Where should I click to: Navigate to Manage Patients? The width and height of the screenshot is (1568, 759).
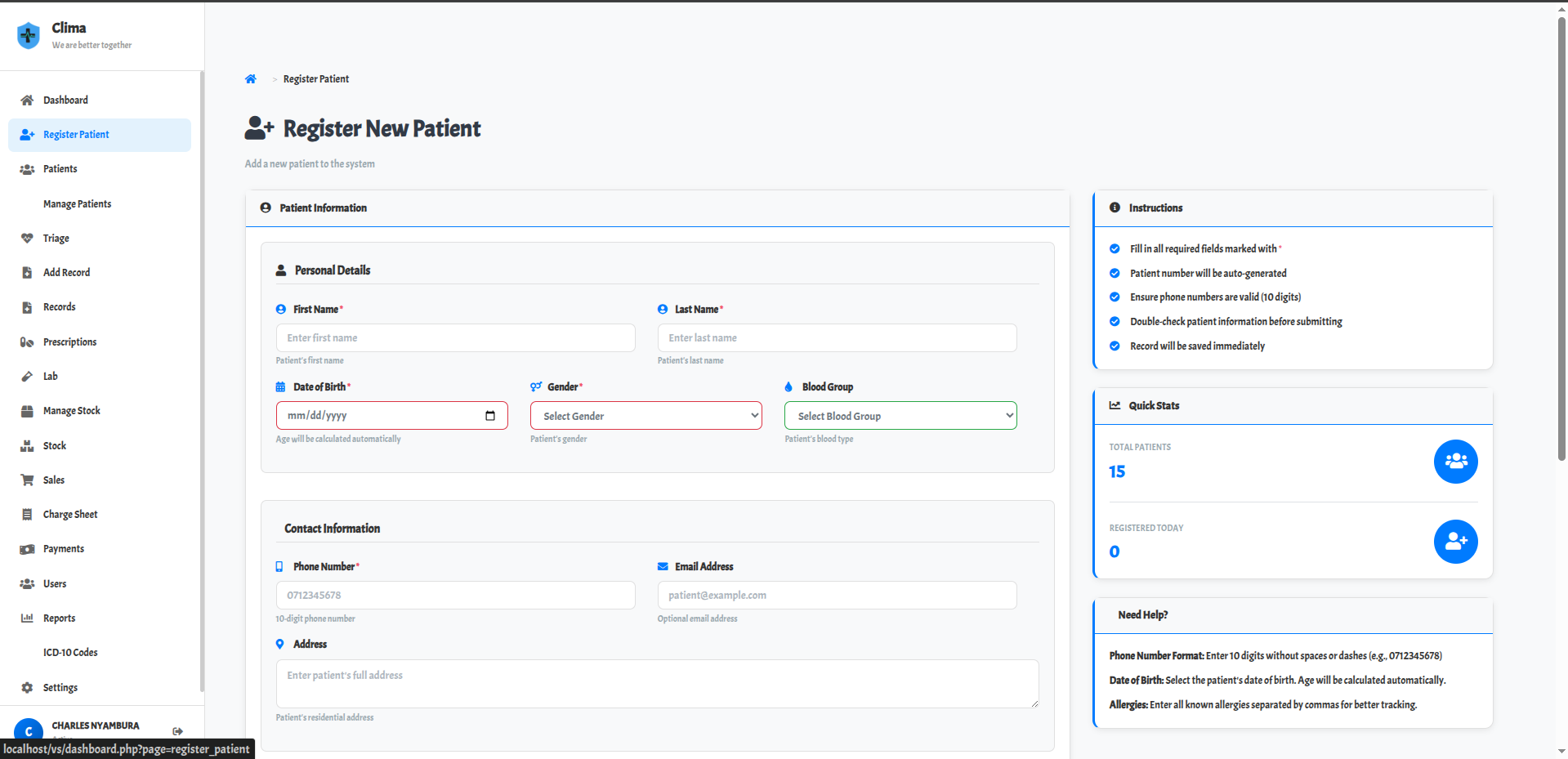click(x=77, y=203)
